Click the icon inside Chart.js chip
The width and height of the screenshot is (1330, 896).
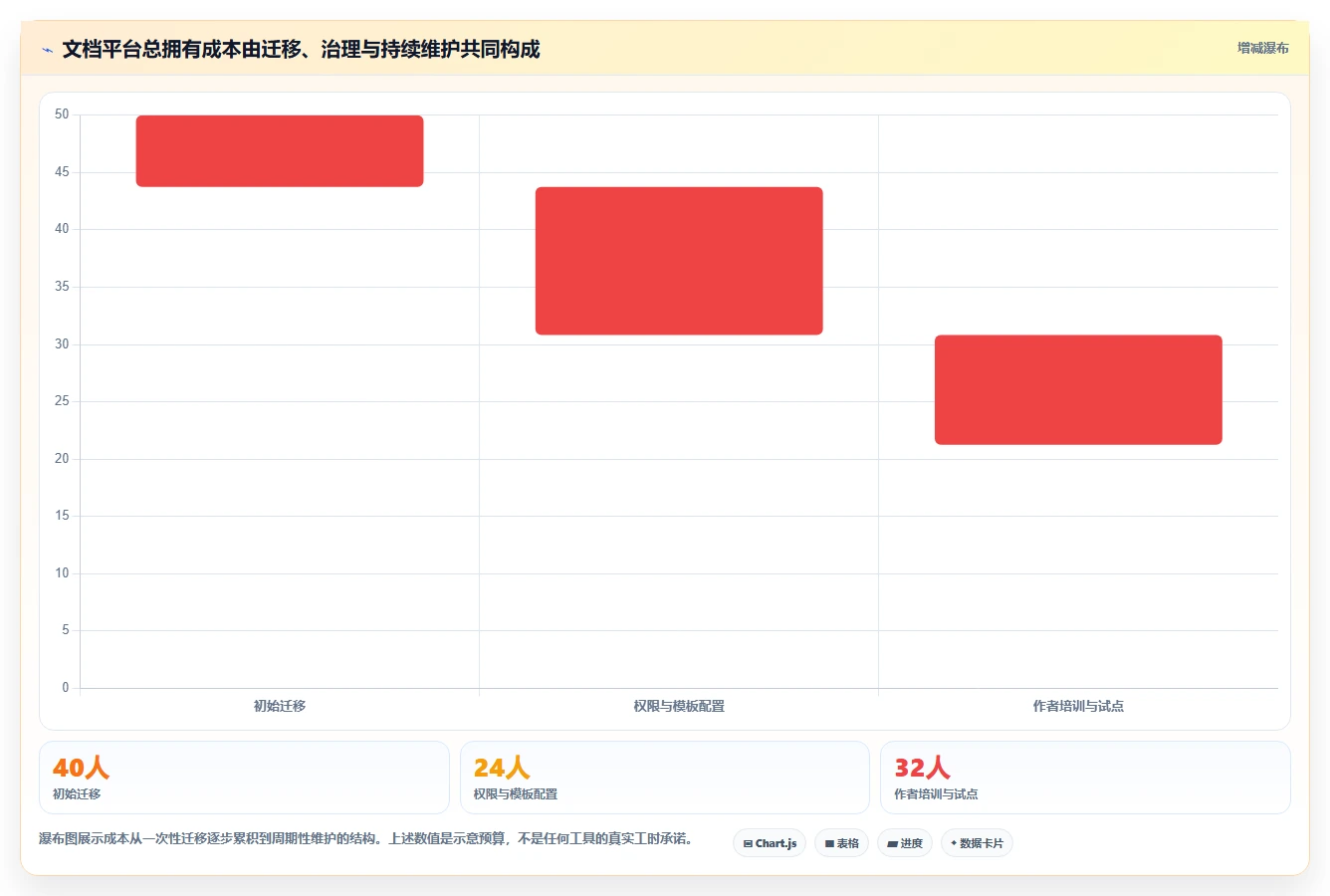(x=748, y=843)
